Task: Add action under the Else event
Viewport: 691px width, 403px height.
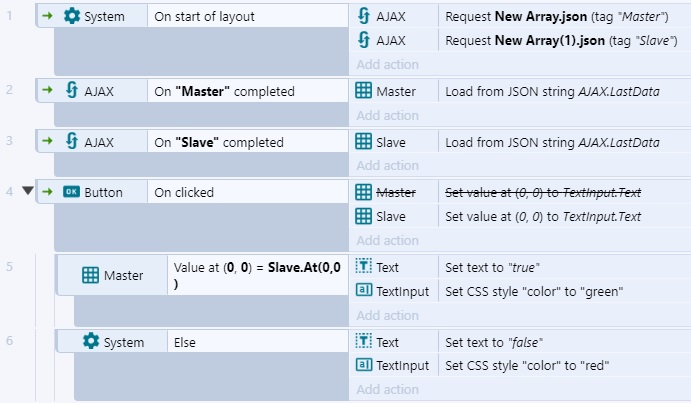Action: click(387, 389)
